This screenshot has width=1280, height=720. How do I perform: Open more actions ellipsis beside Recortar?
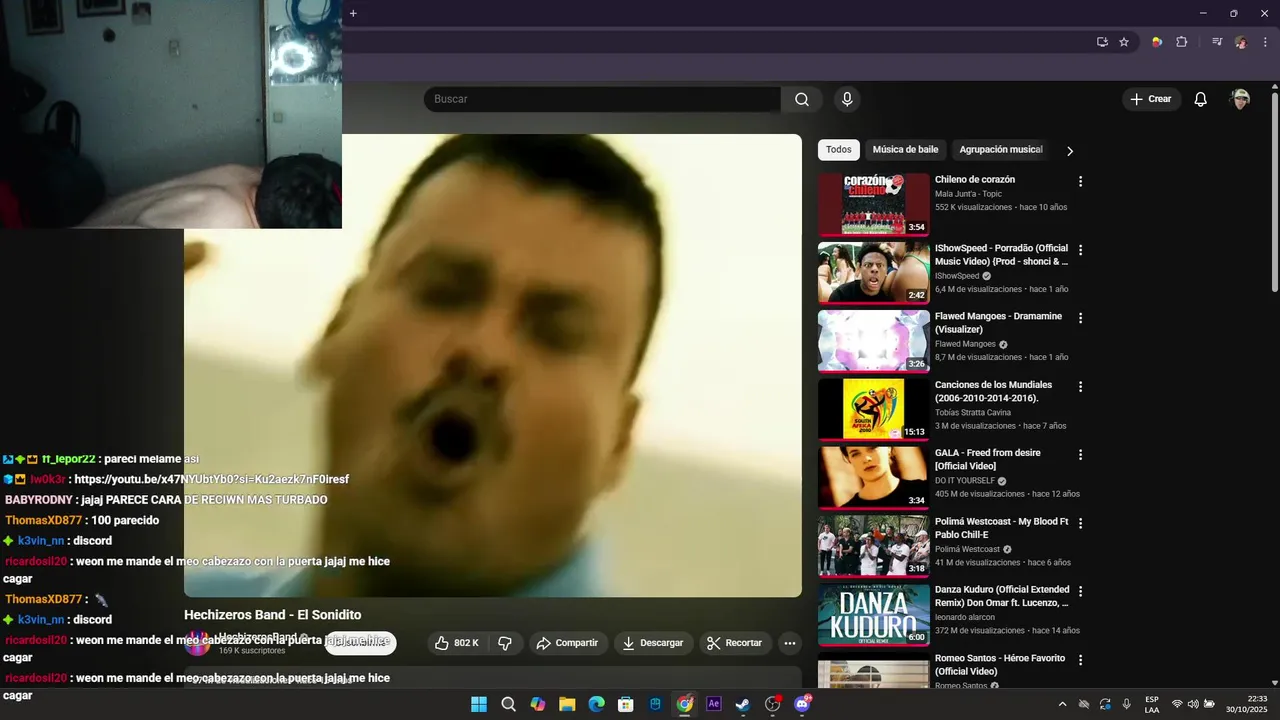tap(790, 643)
